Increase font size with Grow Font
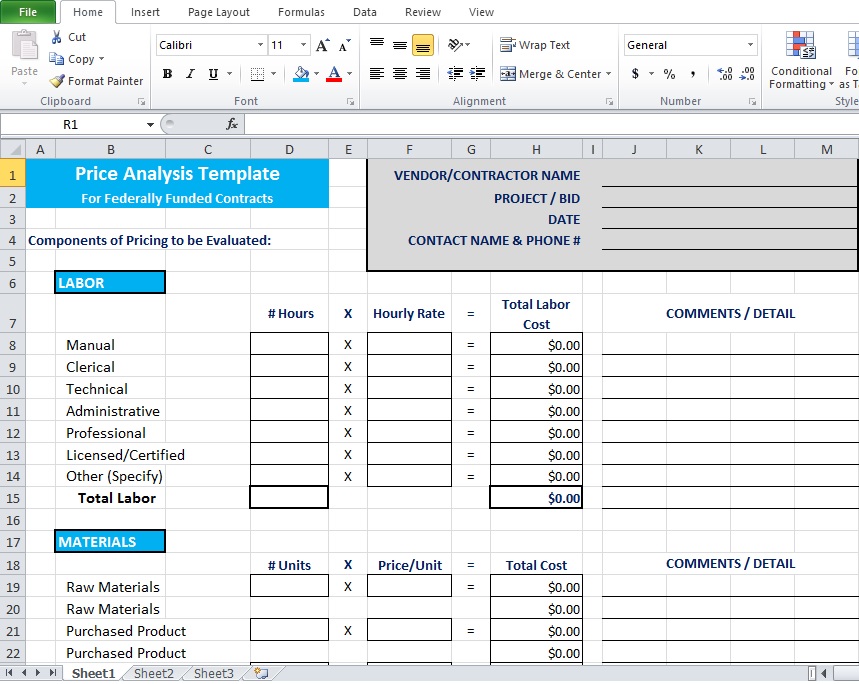859x684 pixels. click(x=323, y=45)
